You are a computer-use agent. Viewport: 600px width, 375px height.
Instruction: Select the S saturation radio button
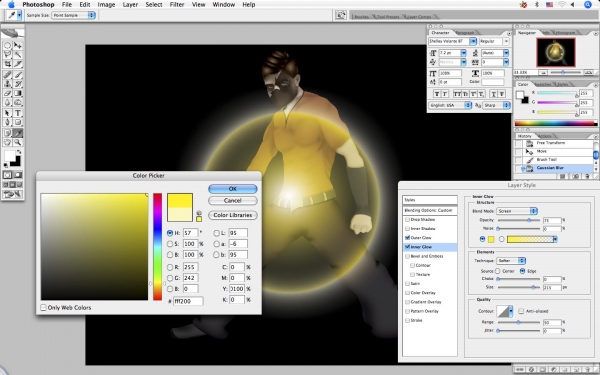coord(170,244)
